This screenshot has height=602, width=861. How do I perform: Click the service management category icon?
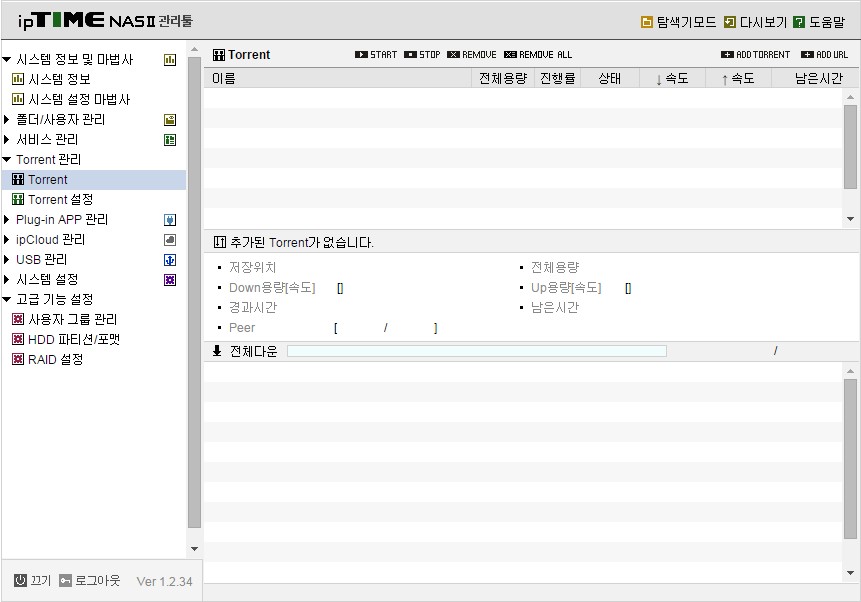point(170,140)
